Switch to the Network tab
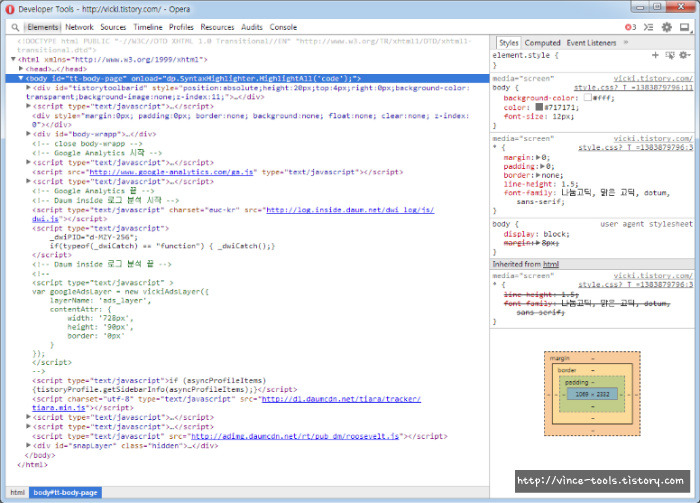The width and height of the screenshot is (700, 503). tap(79, 27)
